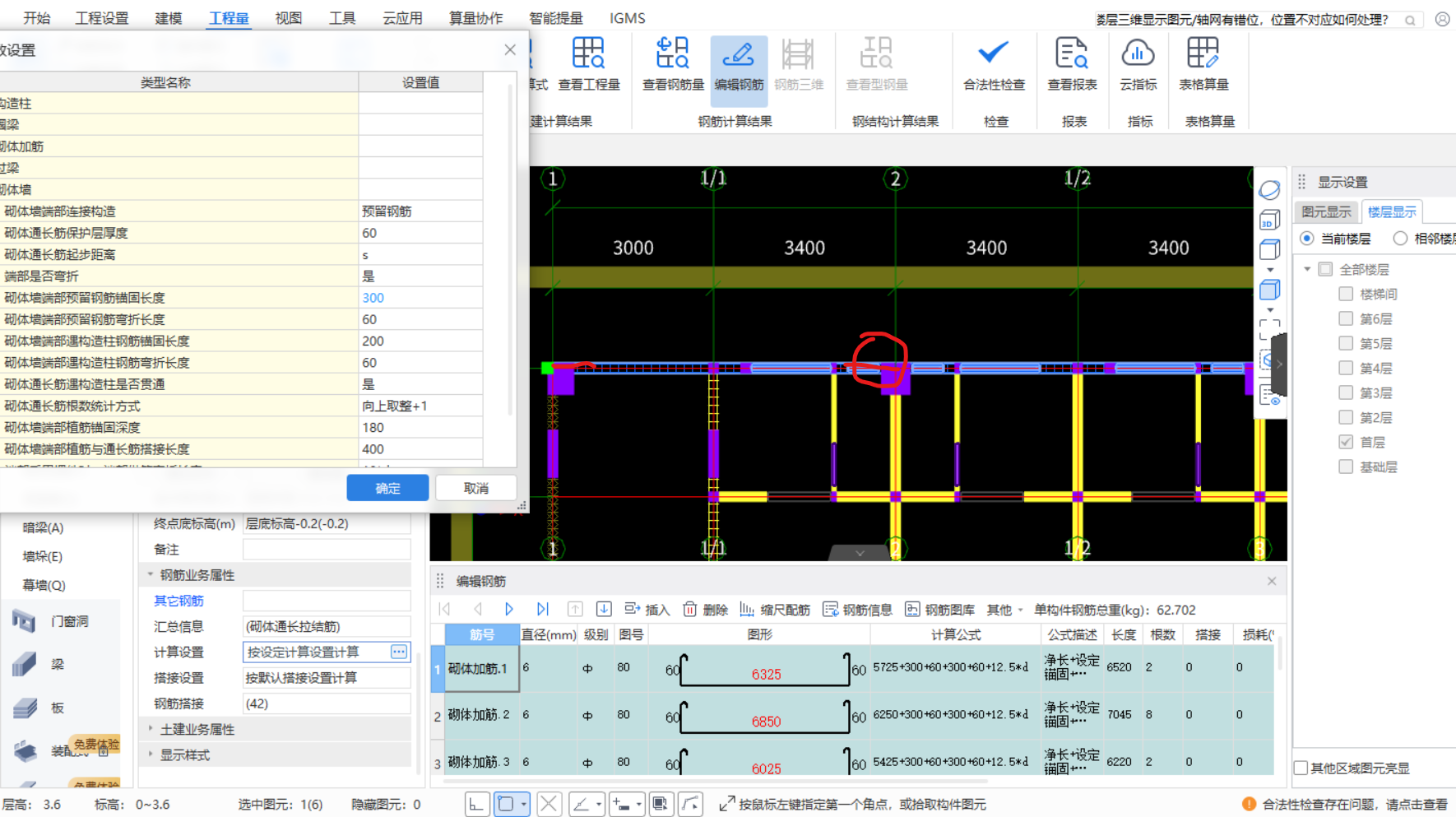
Task: Open the 视图 menu tab
Action: coord(288,18)
